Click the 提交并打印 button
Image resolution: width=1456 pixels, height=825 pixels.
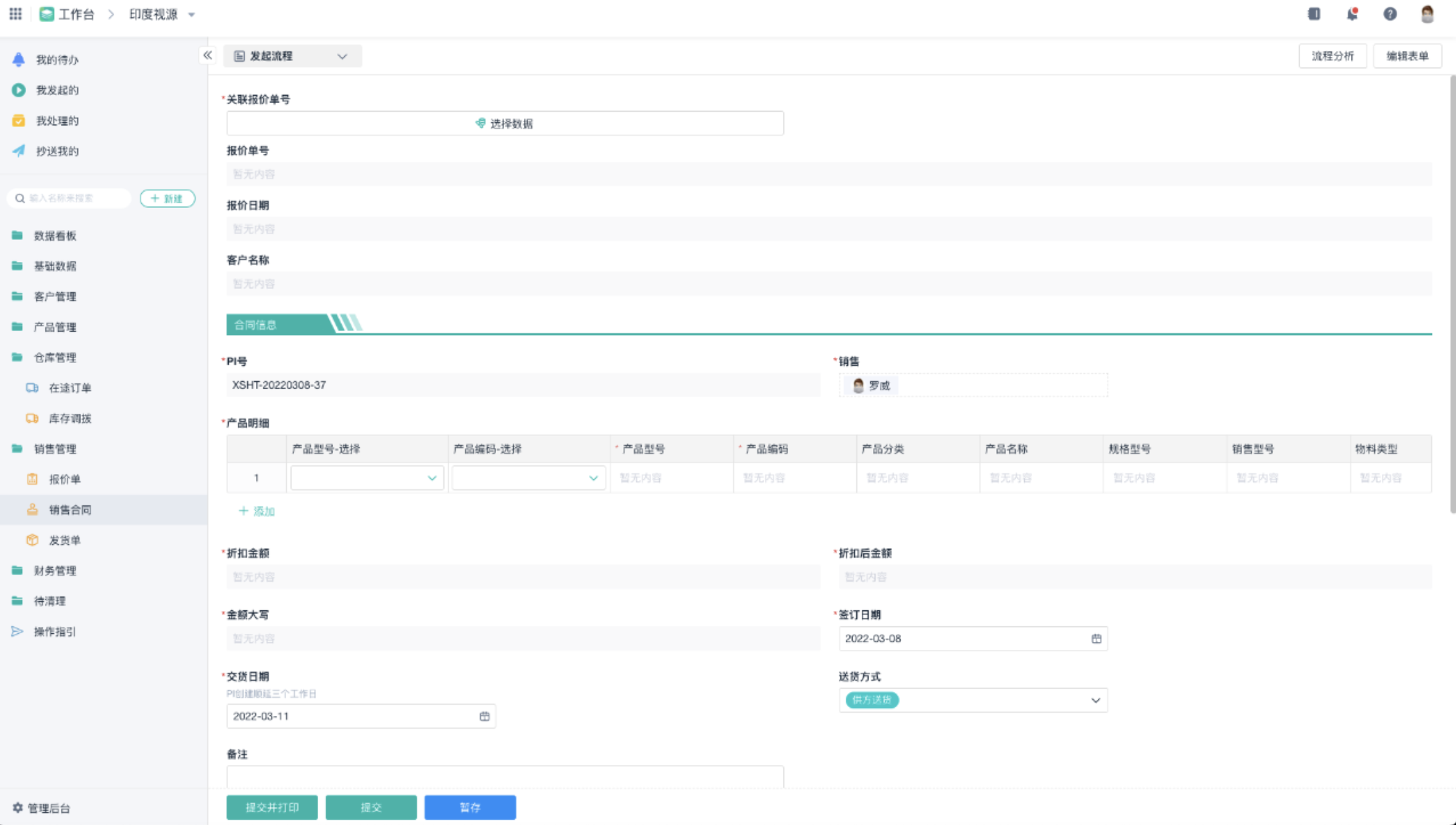pyautogui.click(x=271, y=807)
